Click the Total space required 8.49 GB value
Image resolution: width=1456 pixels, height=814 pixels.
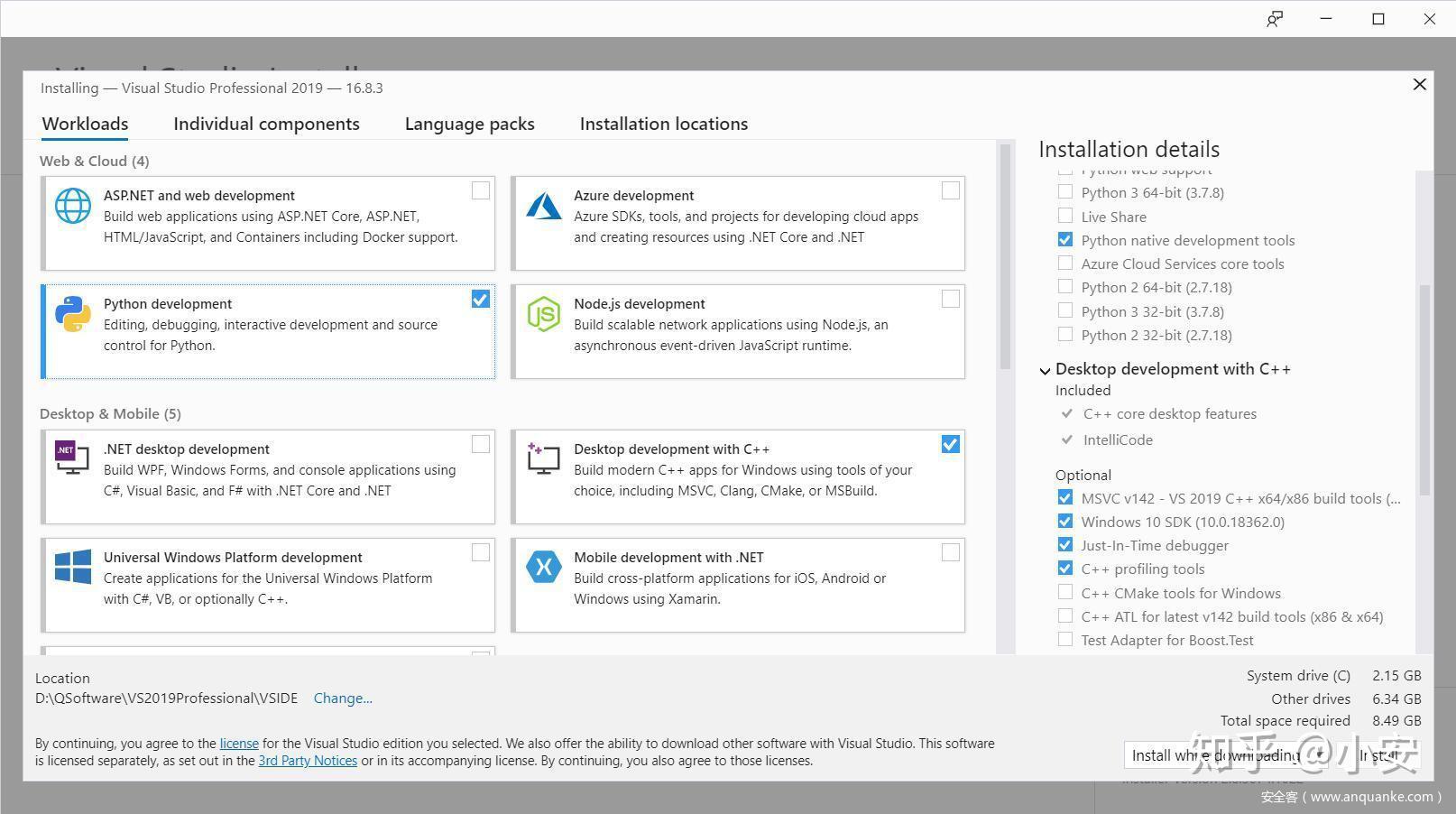point(1396,720)
